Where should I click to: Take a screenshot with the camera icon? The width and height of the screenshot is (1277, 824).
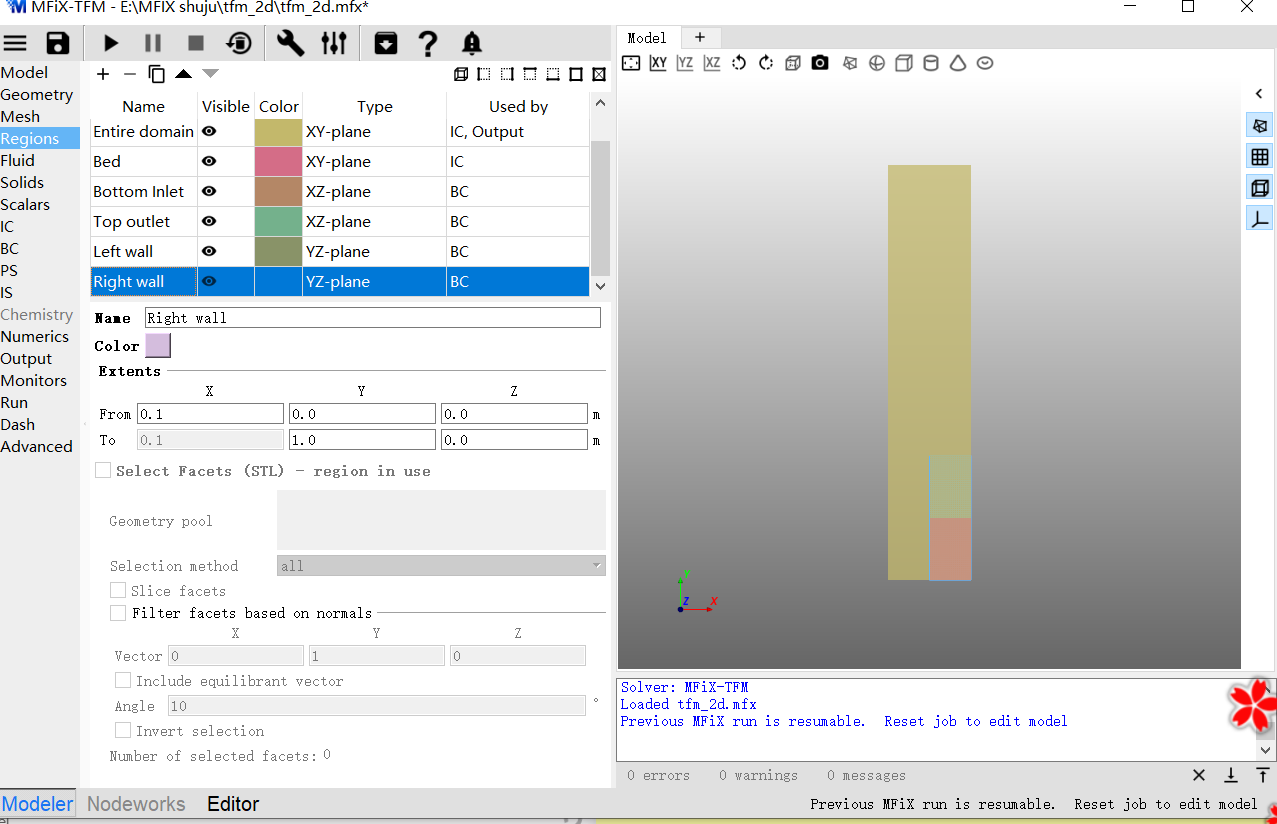click(x=820, y=63)
